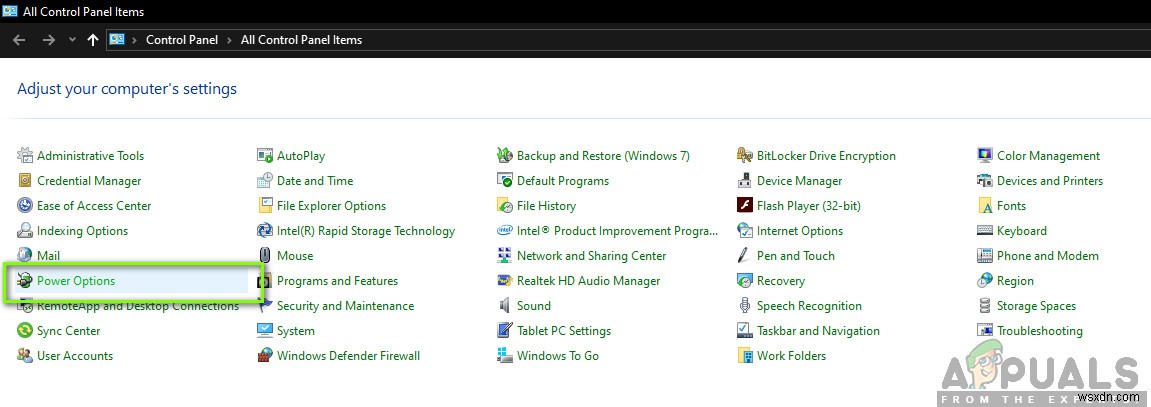
Task: Click the Control Panel breadcrumb item
Action: [x=183, y=40]
